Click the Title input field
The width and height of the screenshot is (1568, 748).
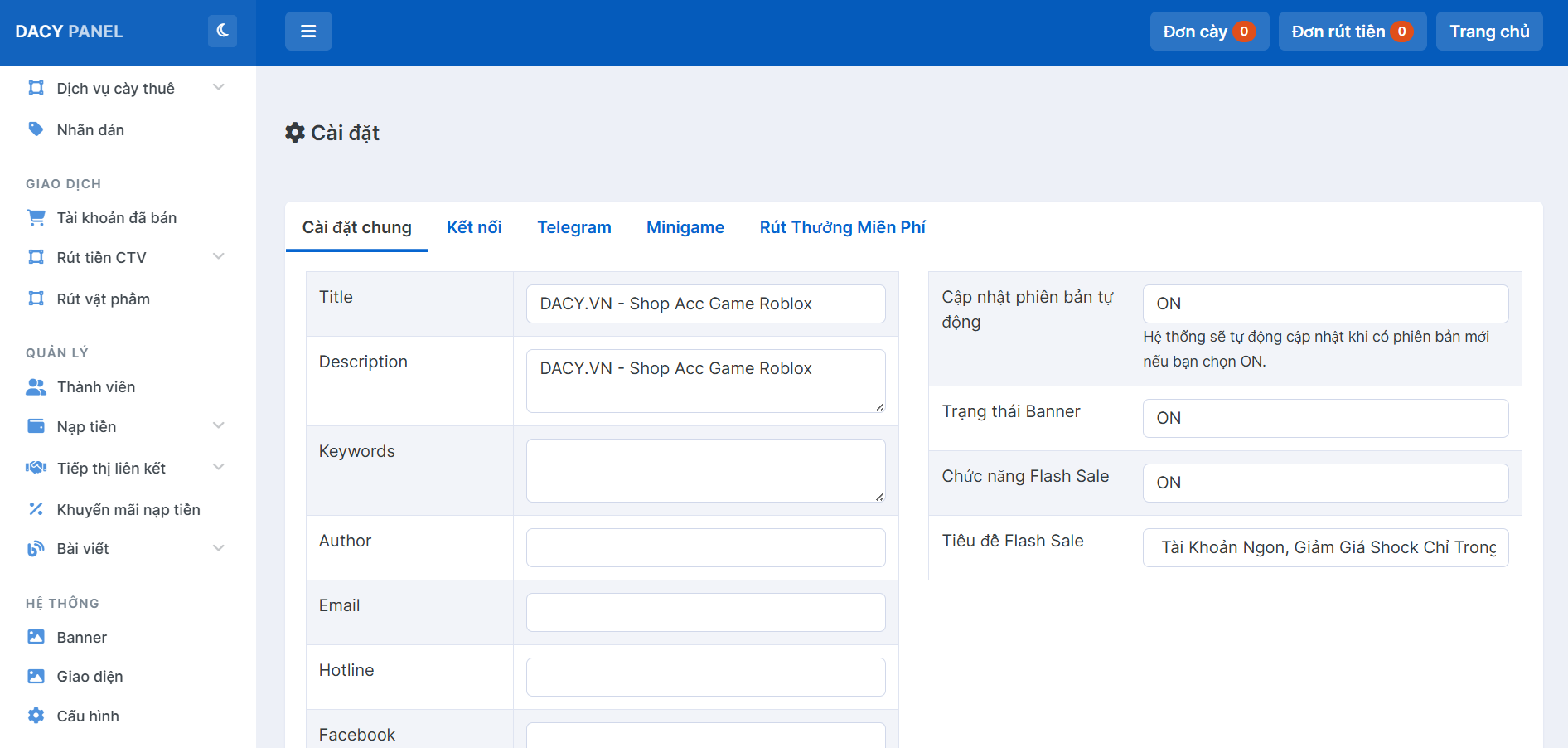pos(705,304)
